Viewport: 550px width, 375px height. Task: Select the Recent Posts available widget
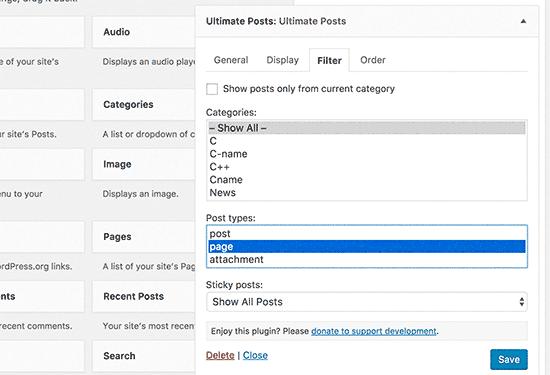[143, 296]
